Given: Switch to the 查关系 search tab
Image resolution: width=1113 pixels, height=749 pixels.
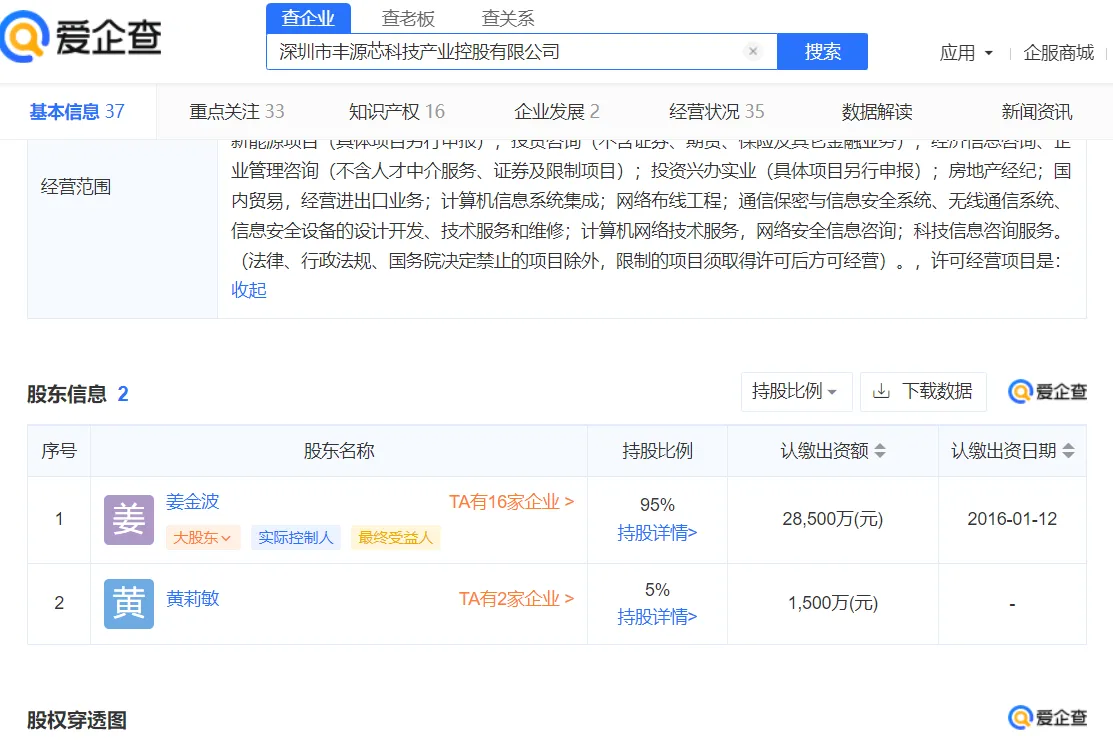Looking at the screenshot, I should click(508, 18).
